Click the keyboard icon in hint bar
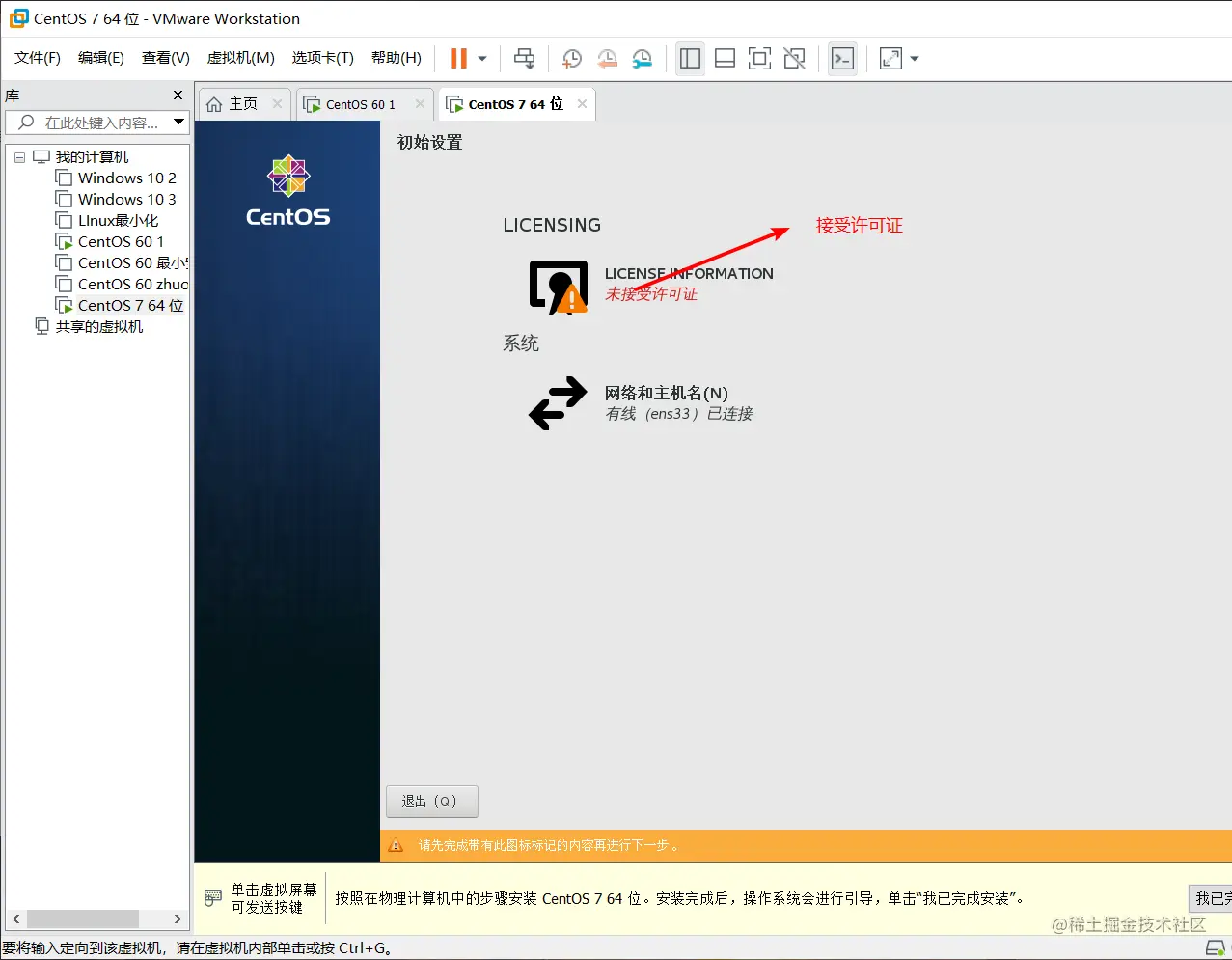Screen dimensions: 1232x960 coord(213,898)
